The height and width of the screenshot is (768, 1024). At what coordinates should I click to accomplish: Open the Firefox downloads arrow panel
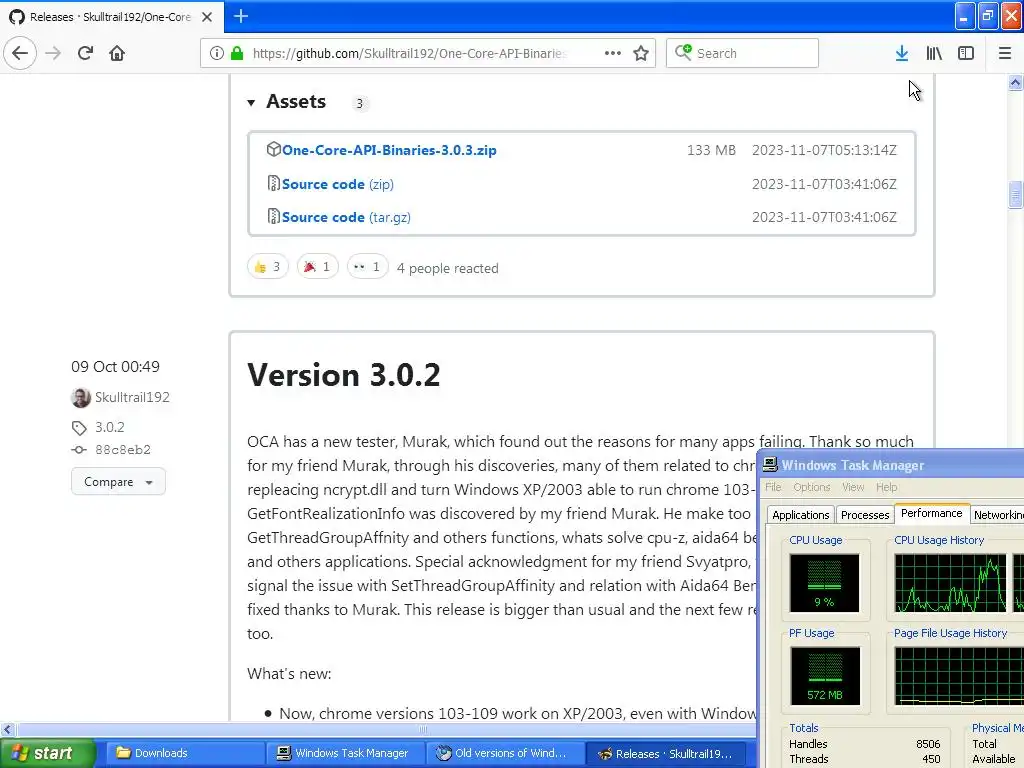(x=902, y=54)
